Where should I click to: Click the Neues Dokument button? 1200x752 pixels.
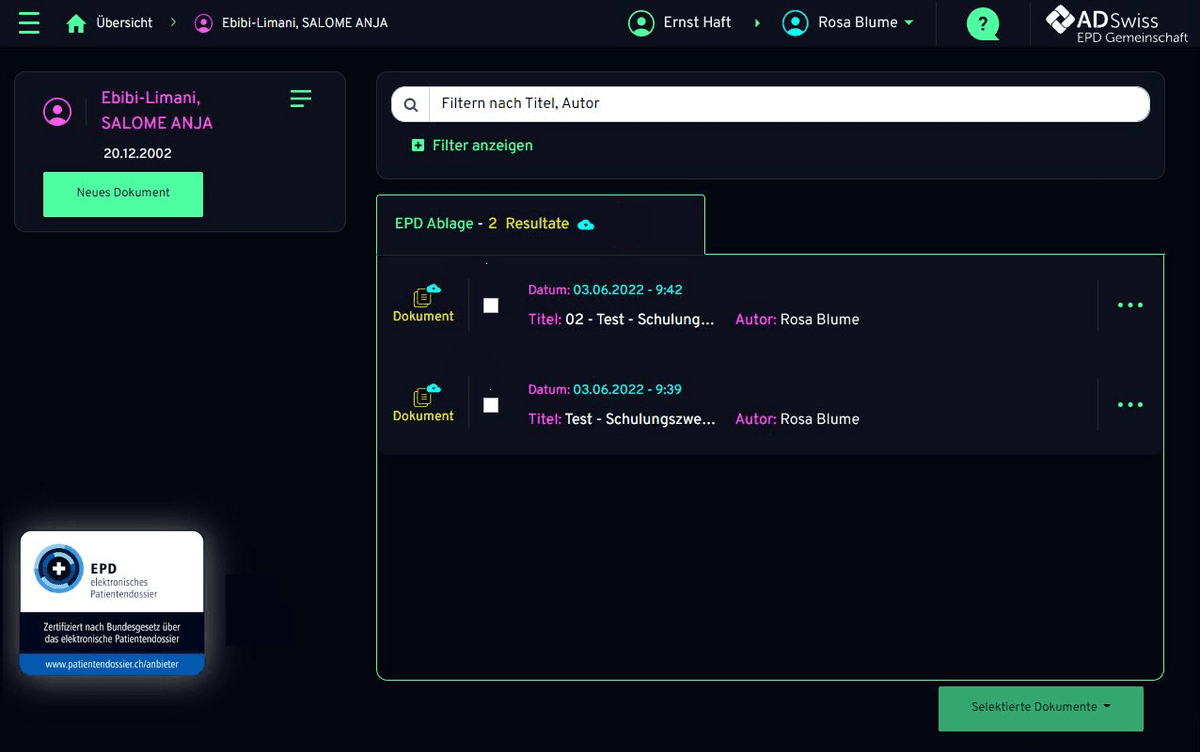[123, 194]
